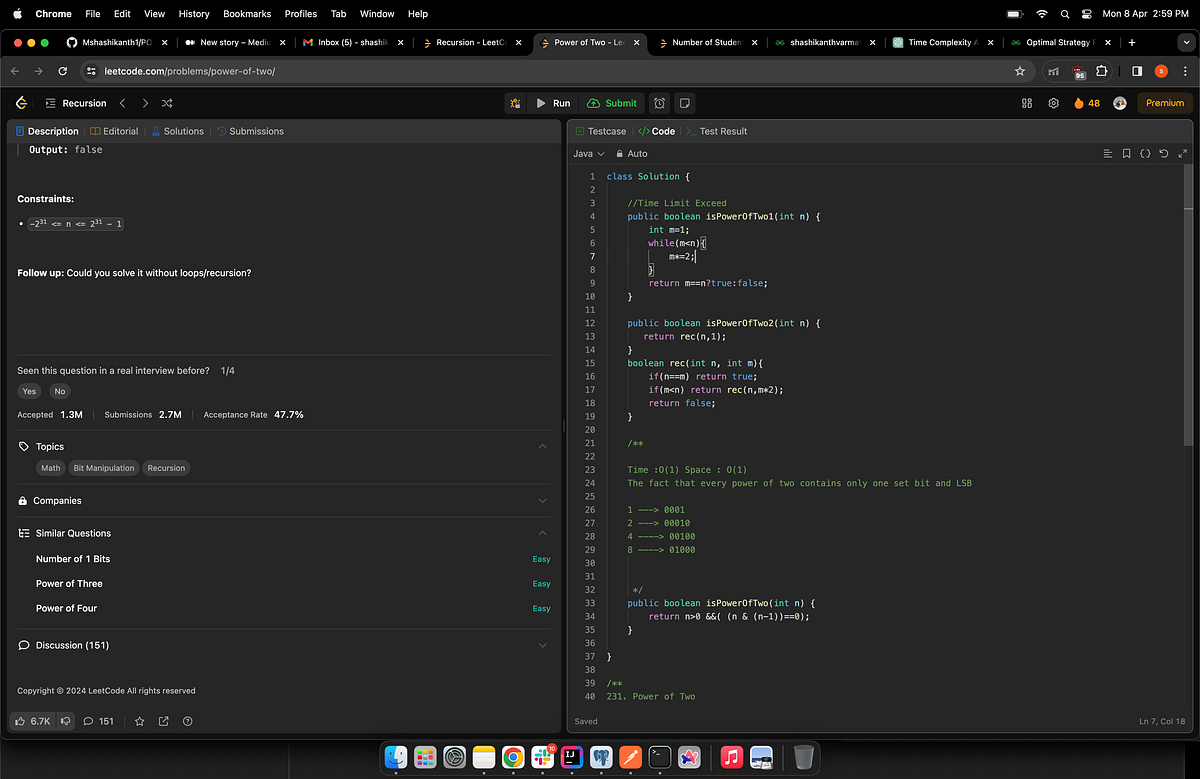Bookmark the code using editor bookmark icon
The height and width of the screenshot is (779, 1200).
pos(1127,154)
